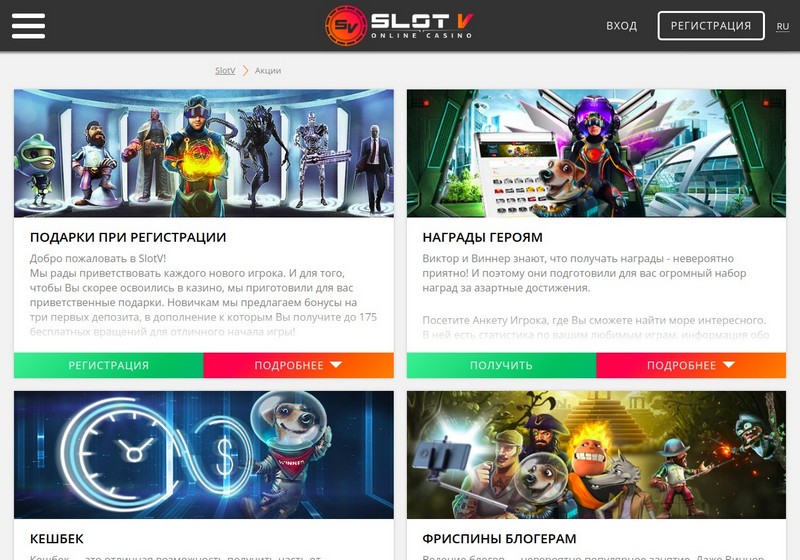Click РЕГИСТРАЦИЯ button in the header

[711, 26]
